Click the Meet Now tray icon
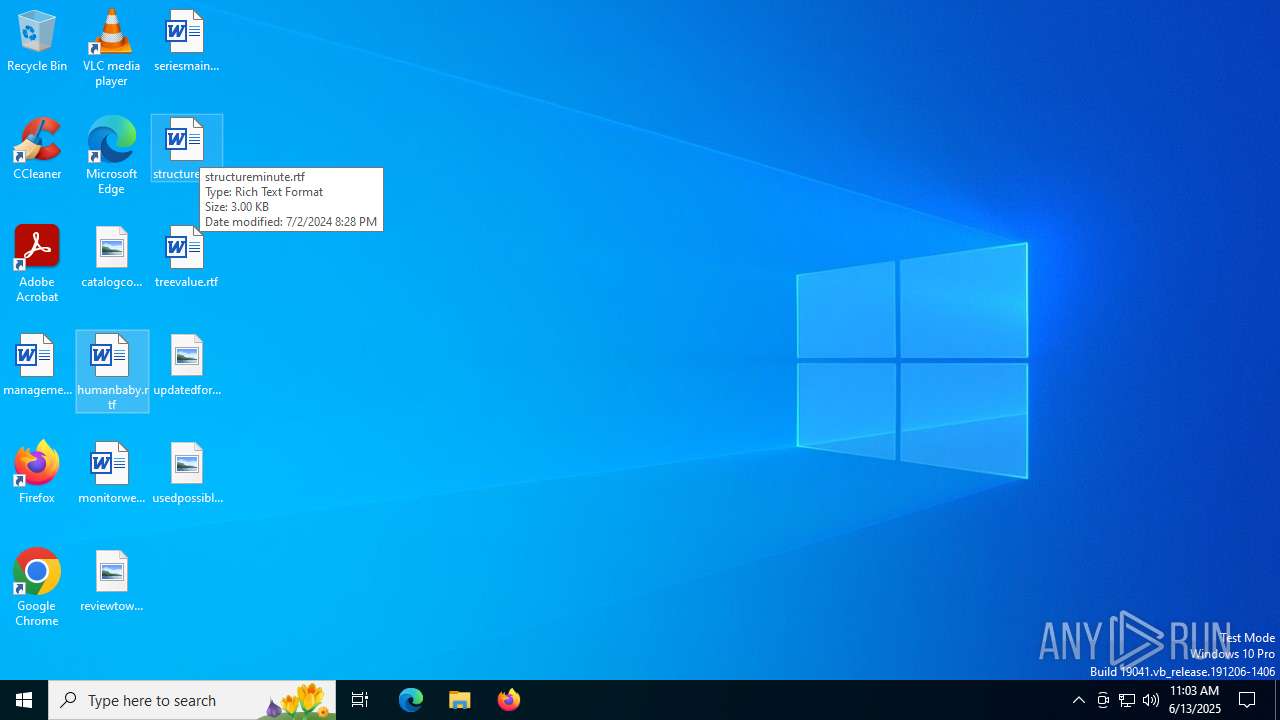 click(x=1103, y=700)
